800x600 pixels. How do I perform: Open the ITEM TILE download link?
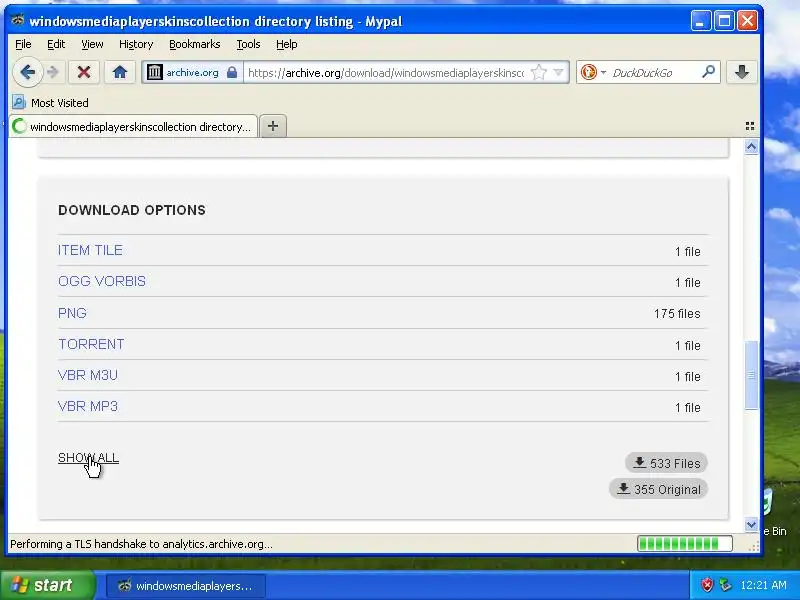(x=90, y=250)
